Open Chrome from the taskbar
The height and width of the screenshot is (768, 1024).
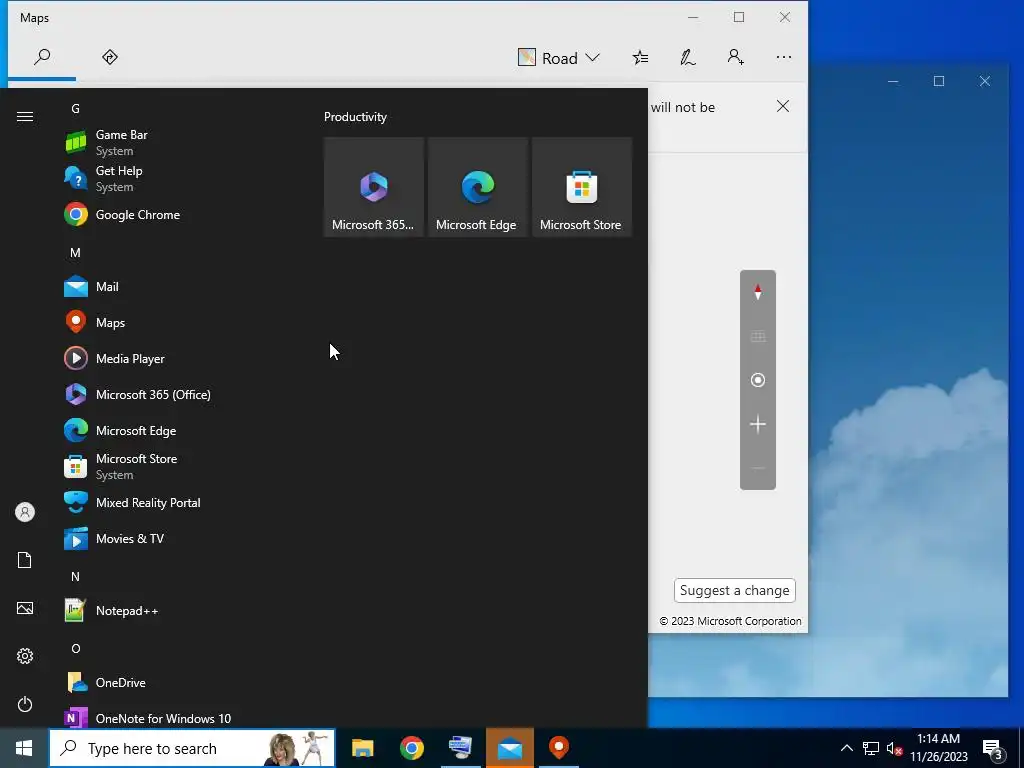[x=411, y=748]
